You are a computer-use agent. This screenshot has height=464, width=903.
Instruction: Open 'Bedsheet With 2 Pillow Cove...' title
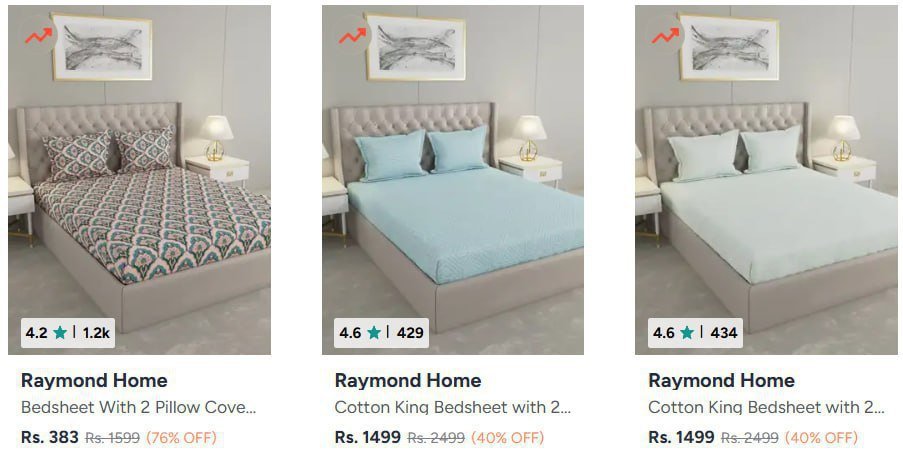click(138, 408)
